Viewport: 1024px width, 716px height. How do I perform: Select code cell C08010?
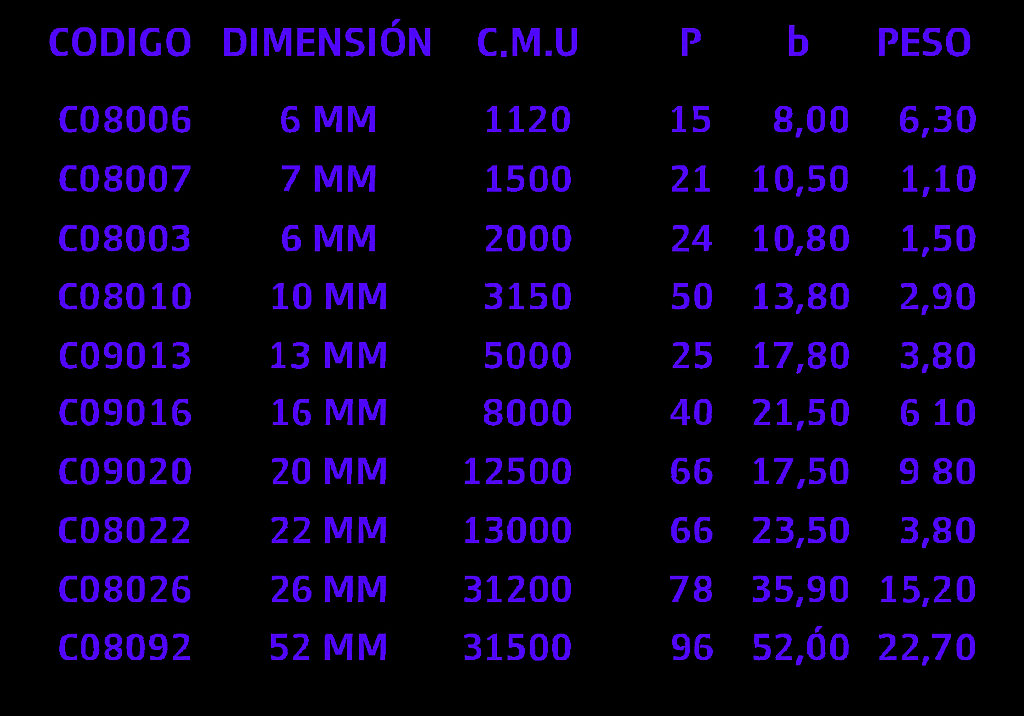point(125,297)
